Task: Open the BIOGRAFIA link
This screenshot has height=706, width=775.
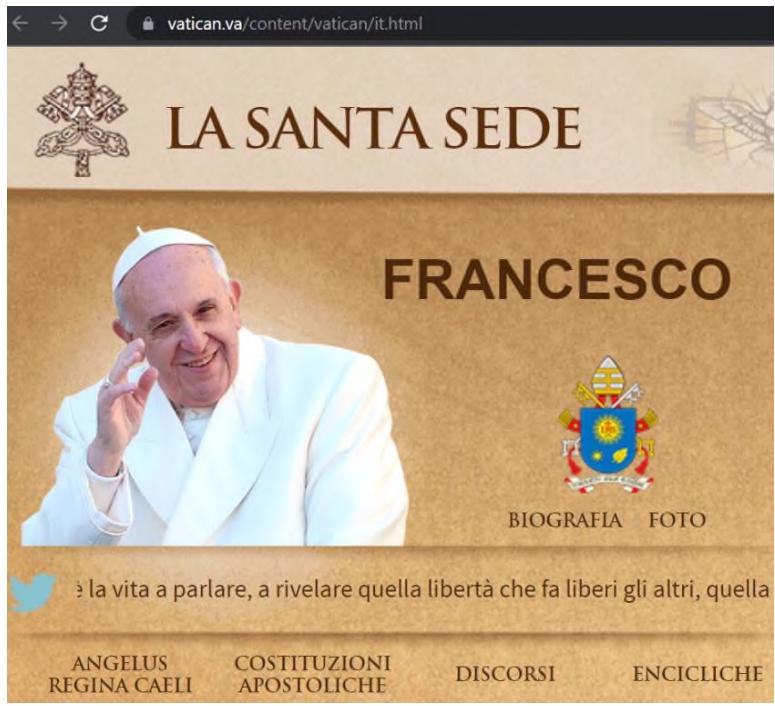Action: coord(564,520)
